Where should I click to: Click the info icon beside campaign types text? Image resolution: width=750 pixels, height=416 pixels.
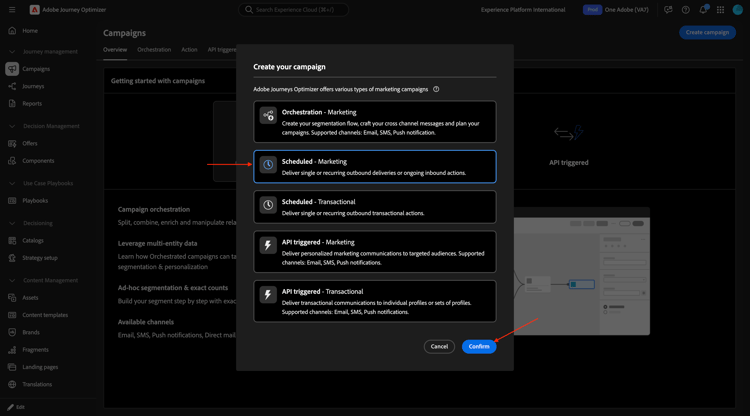coord(436,89)
